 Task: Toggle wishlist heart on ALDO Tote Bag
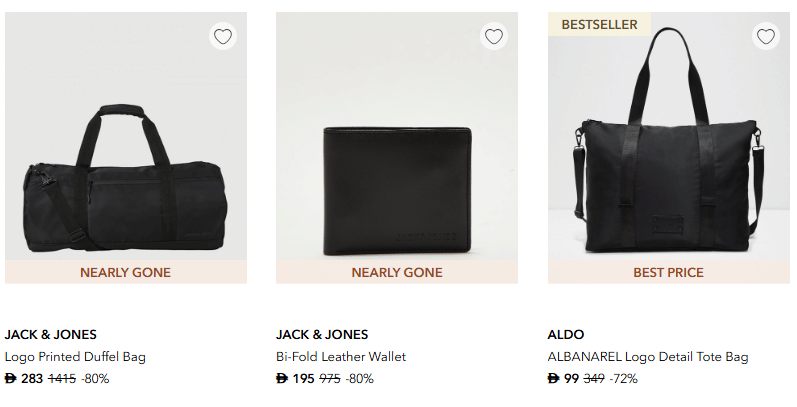click(x=765, y=37)
